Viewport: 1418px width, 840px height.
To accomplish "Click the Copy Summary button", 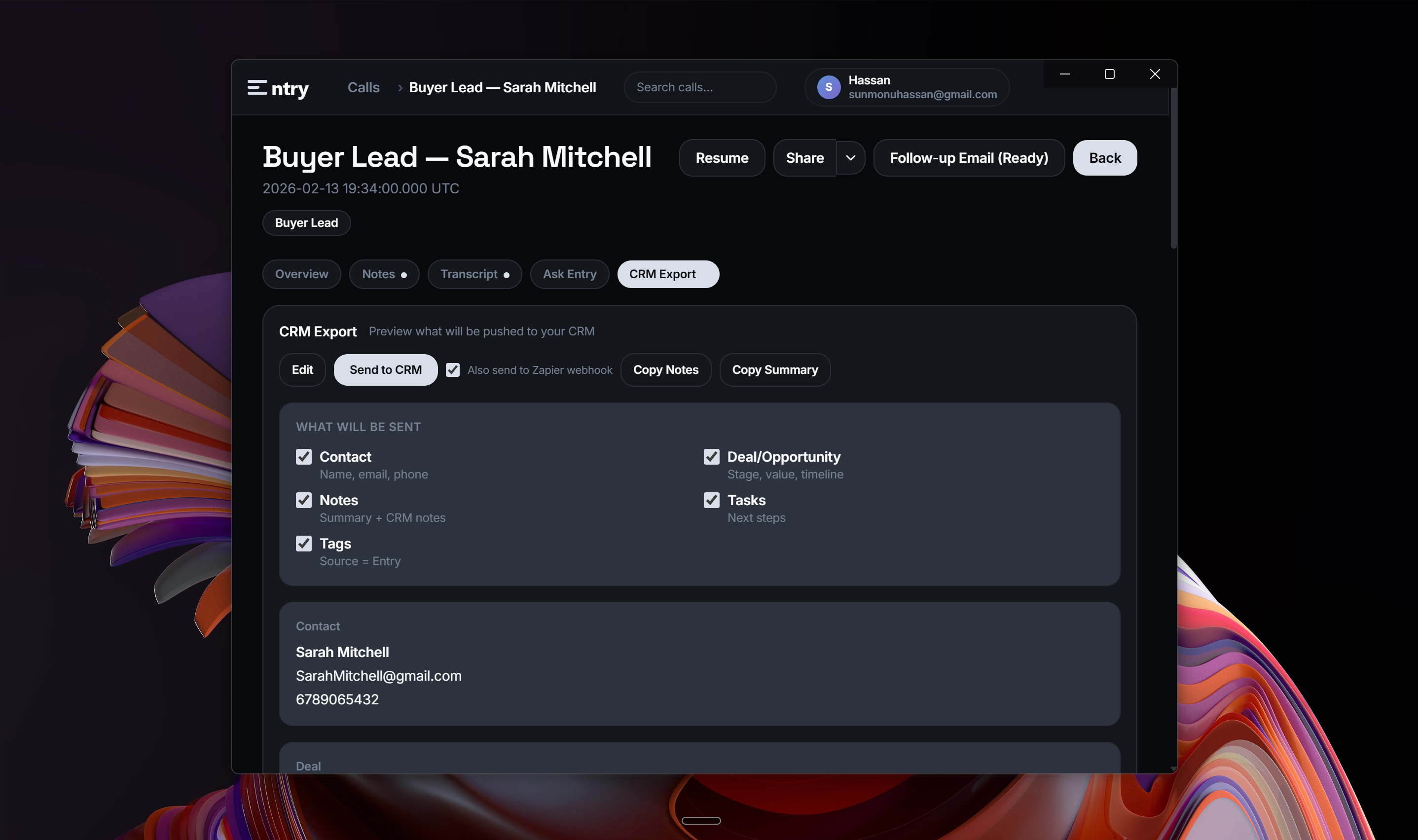I will [775, 369].
